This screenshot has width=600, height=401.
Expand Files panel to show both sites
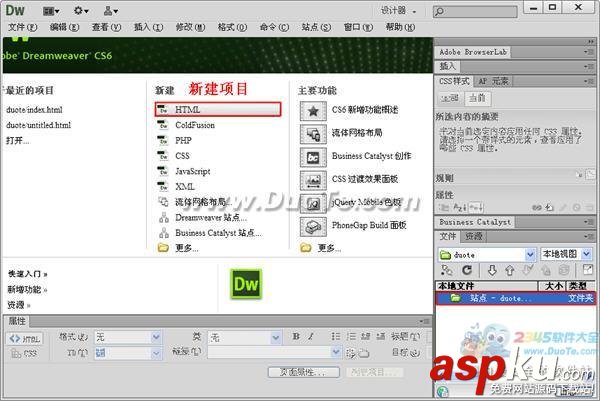[587, 270]
